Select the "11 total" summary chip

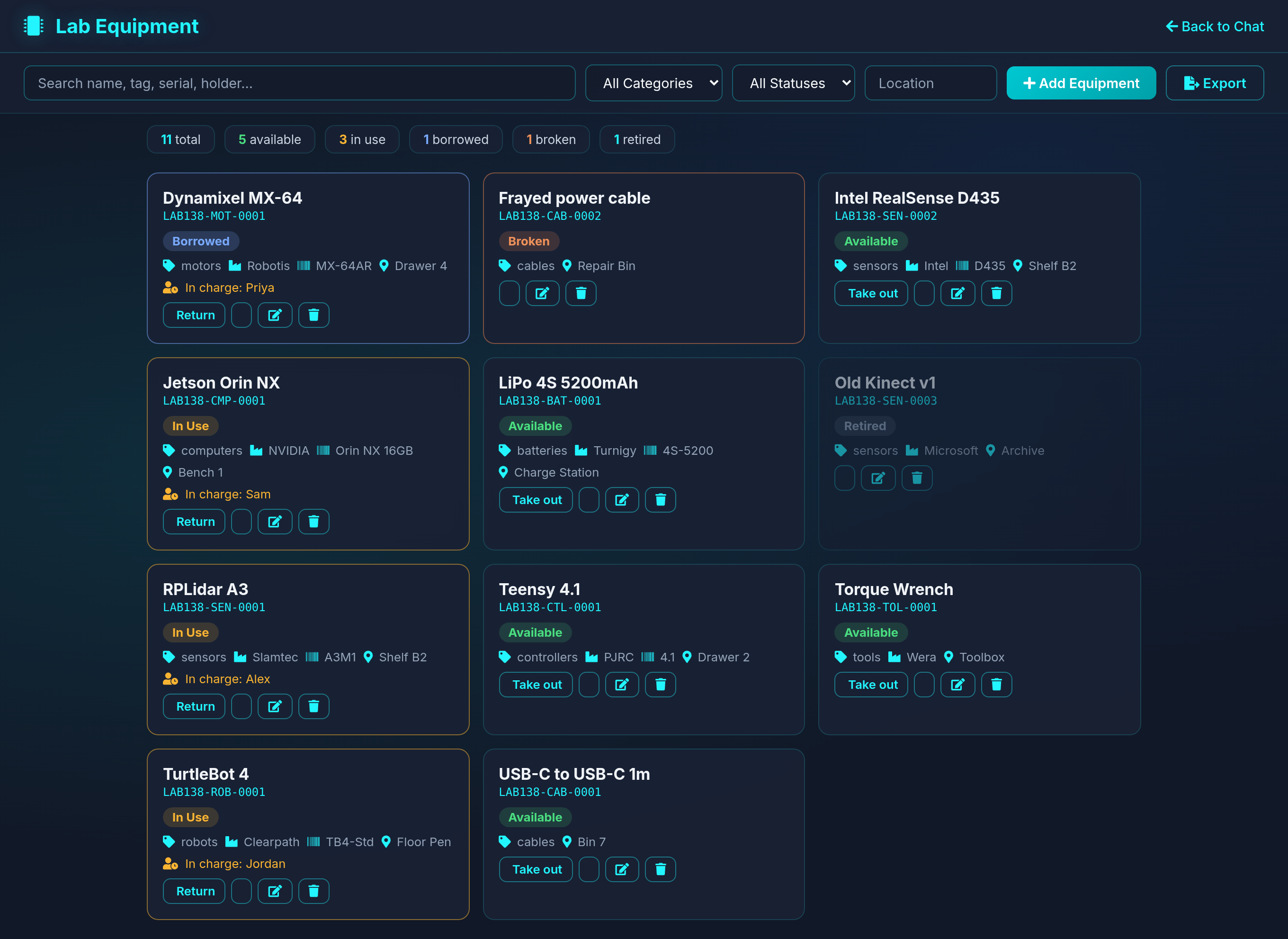click(x=181, y=139)
